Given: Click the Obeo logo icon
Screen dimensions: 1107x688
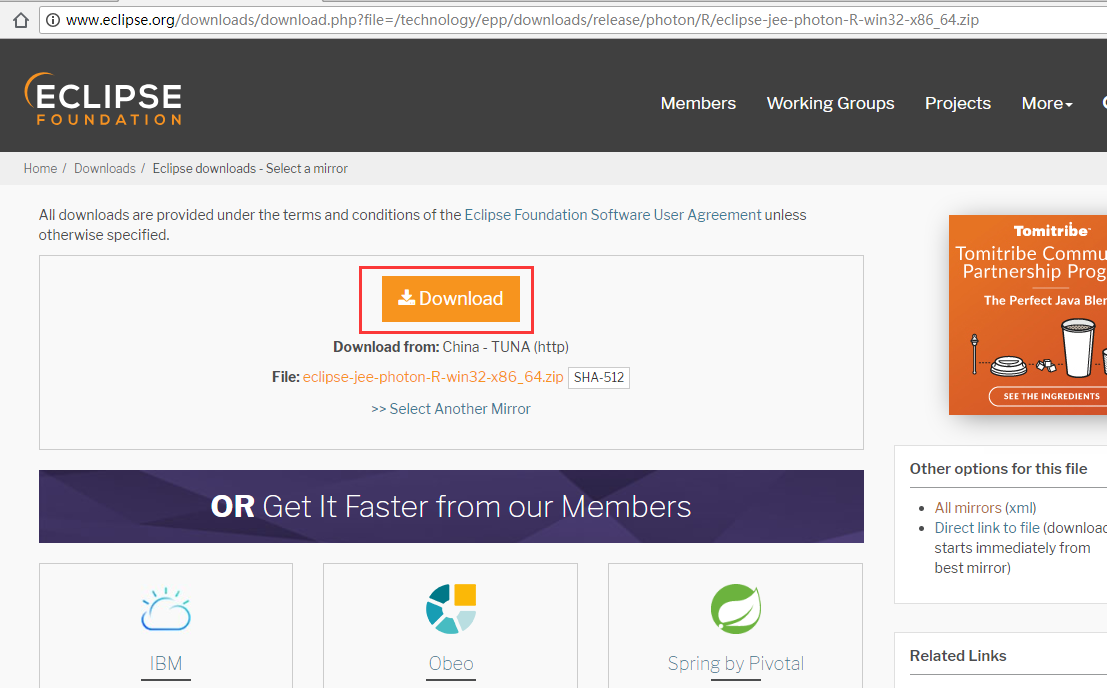Looking at the screenshot, I should pyautogui.click(x=451, y=609).
